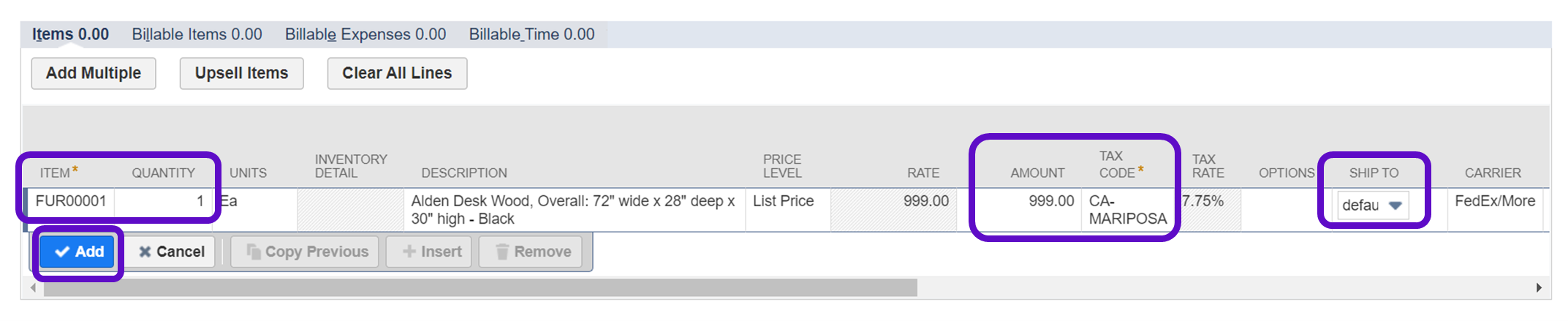Select the Items 0.00 tab
The image size is (1568, 321).
70,34
